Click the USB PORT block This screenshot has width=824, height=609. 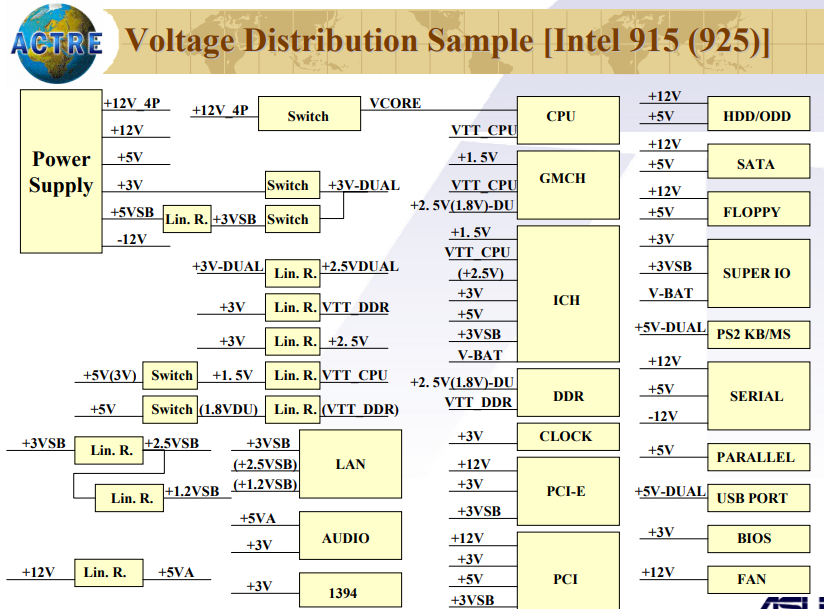click(759, 498)
